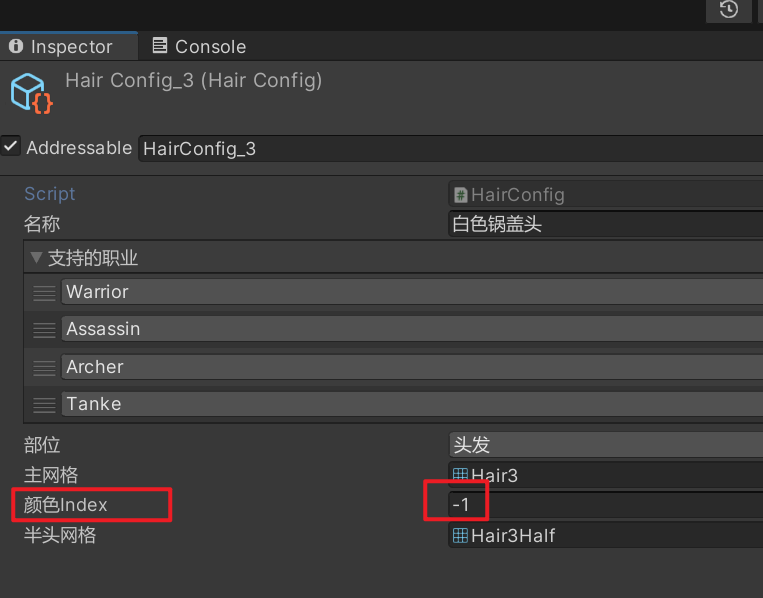Click the Console tab list icon
The image size is (763, 598).
[160, 46]
